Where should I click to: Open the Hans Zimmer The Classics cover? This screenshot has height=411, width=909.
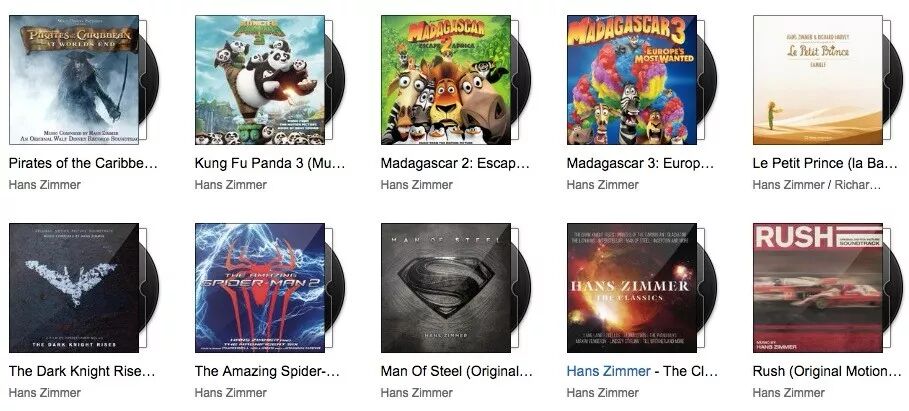point(632,288)
